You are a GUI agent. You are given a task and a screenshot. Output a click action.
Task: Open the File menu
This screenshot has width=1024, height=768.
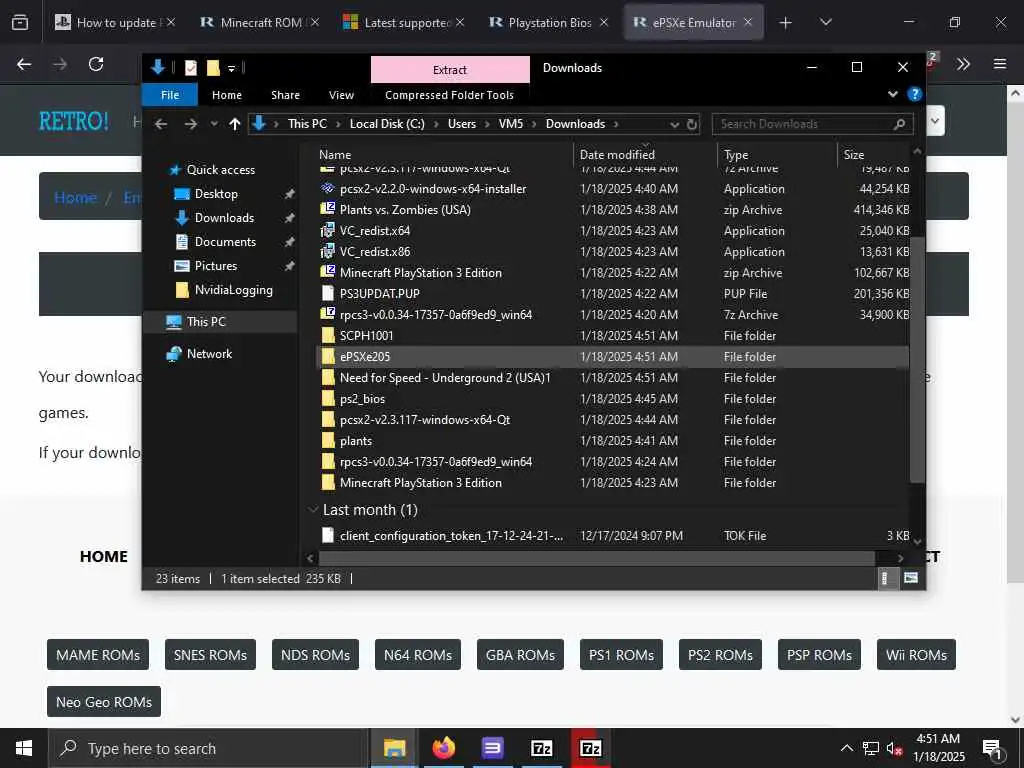point(170,95)
